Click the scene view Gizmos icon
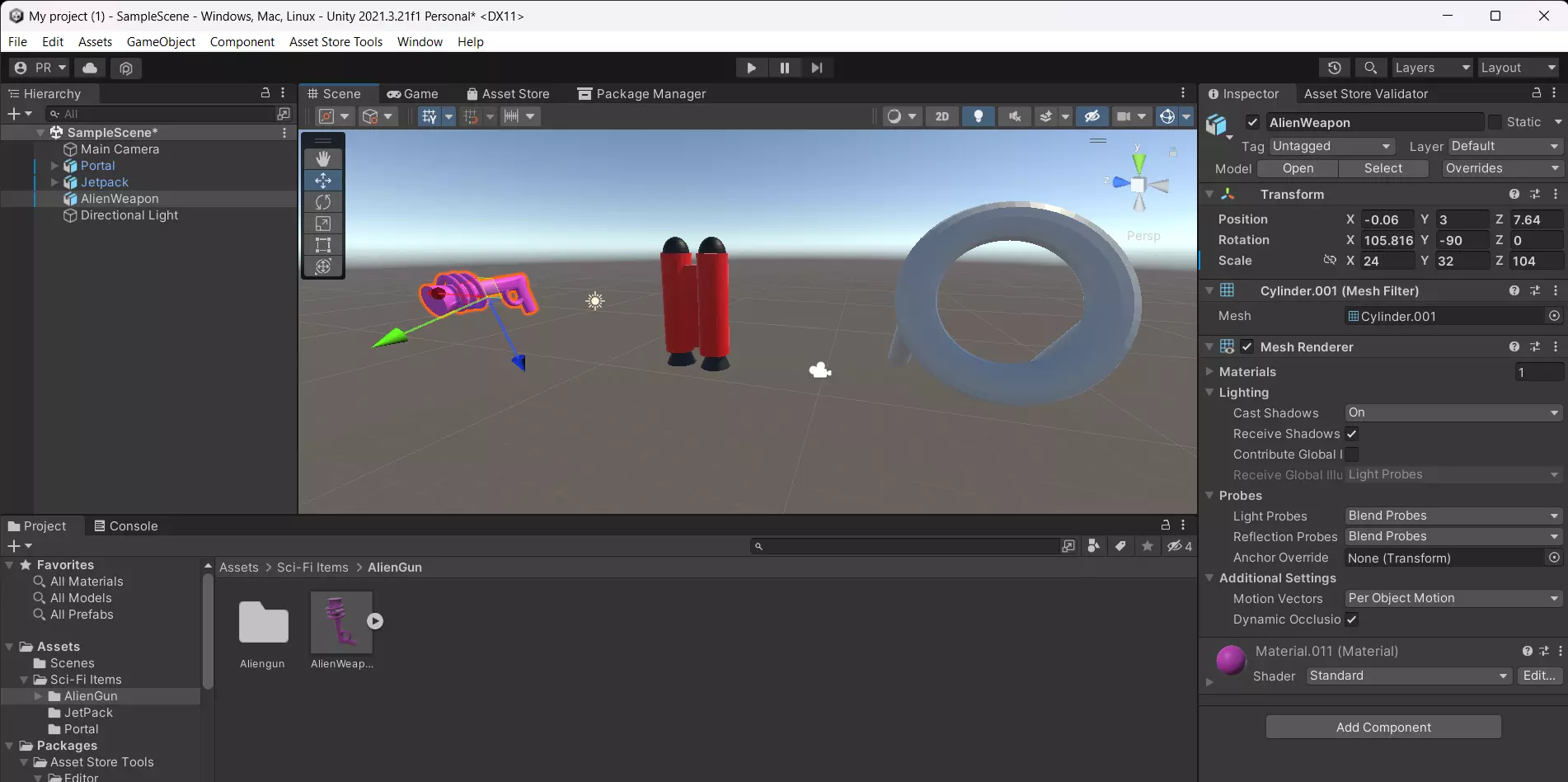This screenshot has width=1568, height=782. pyautogui.click(x=1167, y=116)
